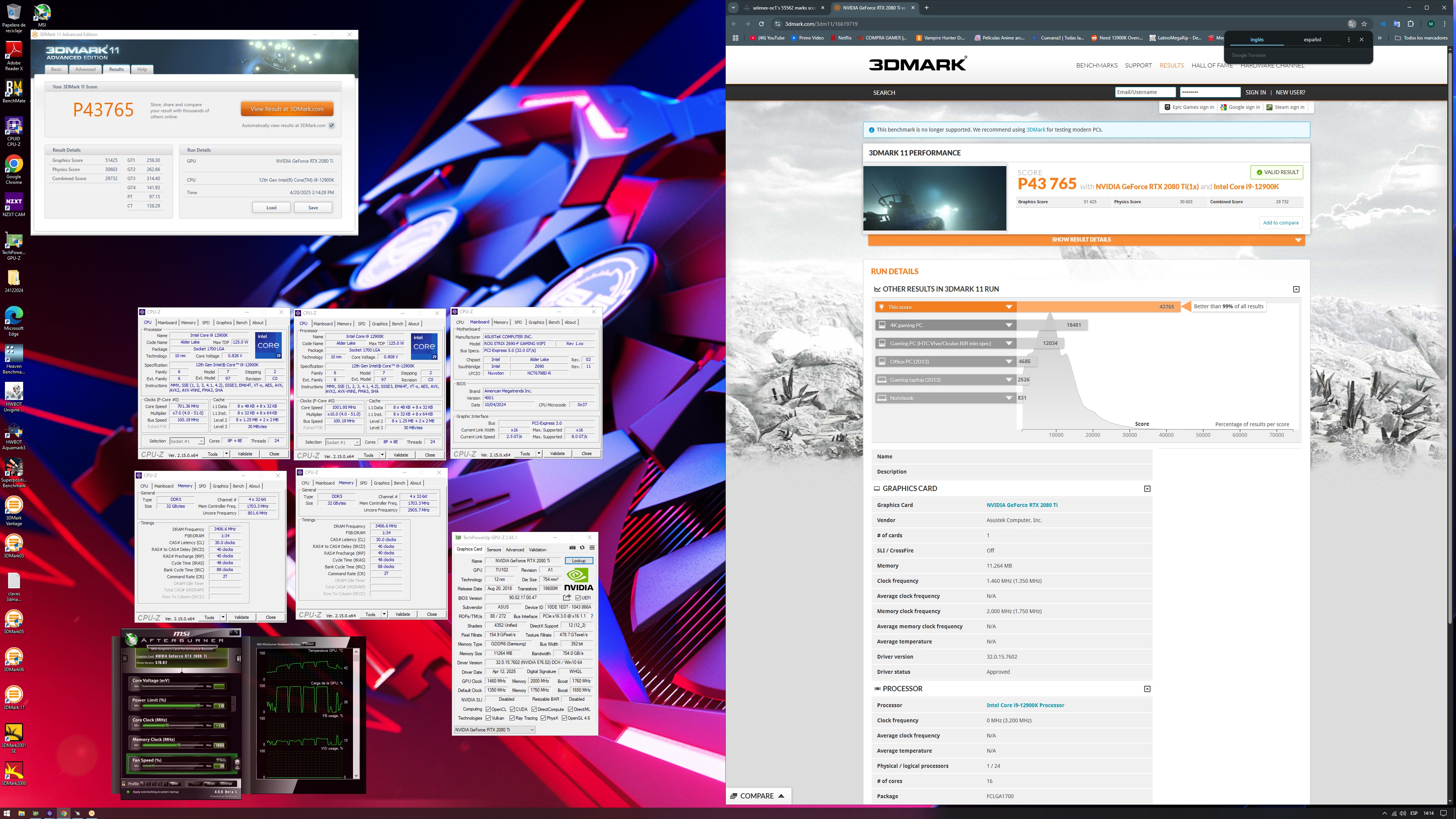Click the Save button in 3DMark 11
The image size is (1456, 819).
click(313, 207)
